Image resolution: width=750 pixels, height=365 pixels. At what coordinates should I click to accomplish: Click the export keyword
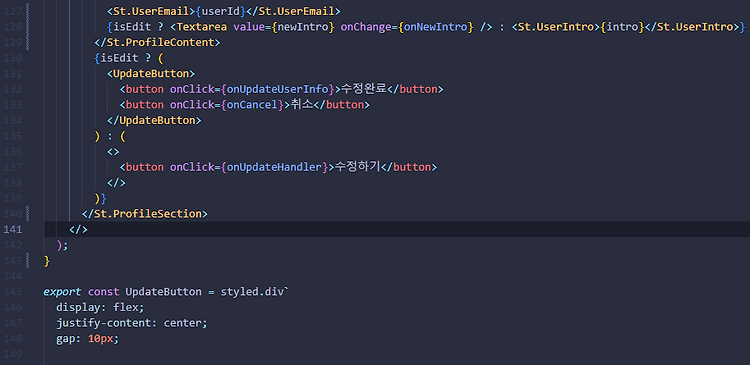62,292
